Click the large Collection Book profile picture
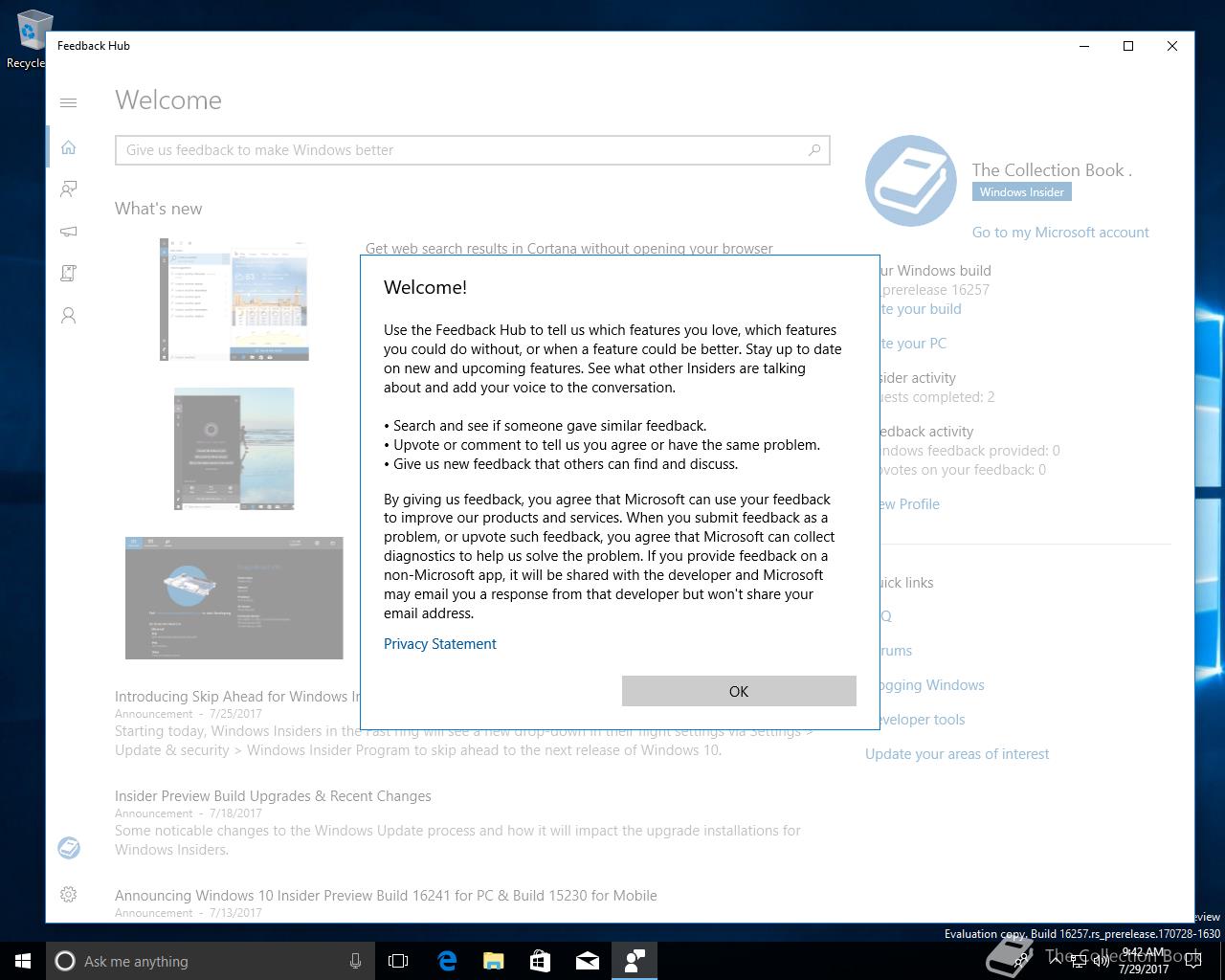The width and height of the screenshot is (1225, 980). (x=910, y=181)
